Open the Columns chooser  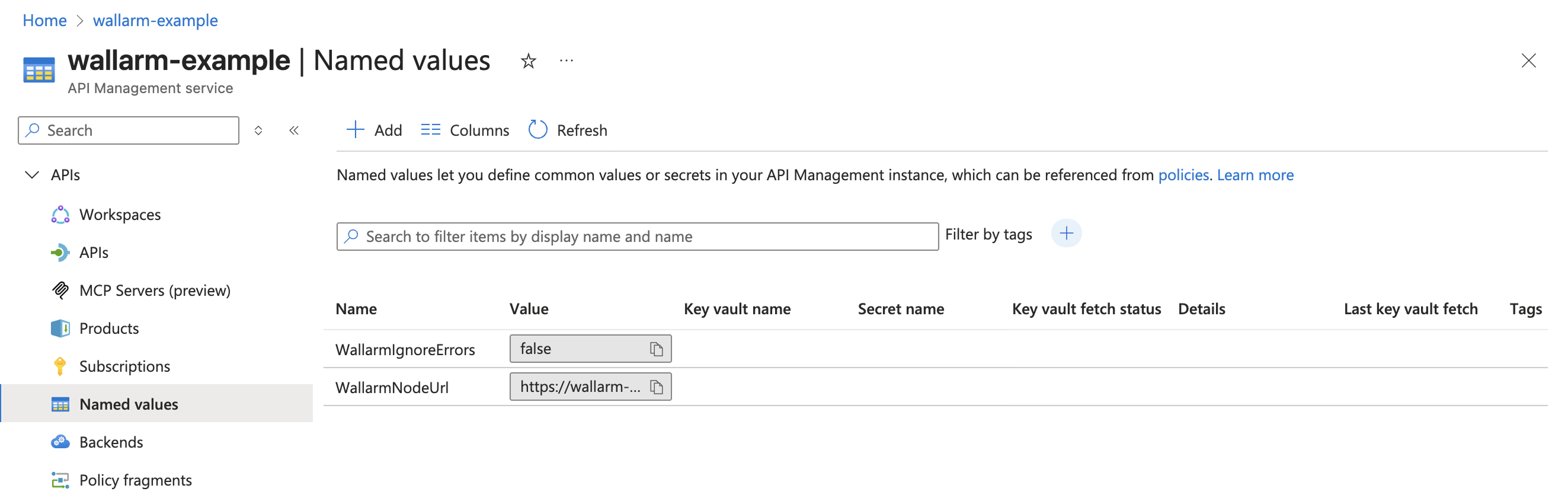click(465, 130)
